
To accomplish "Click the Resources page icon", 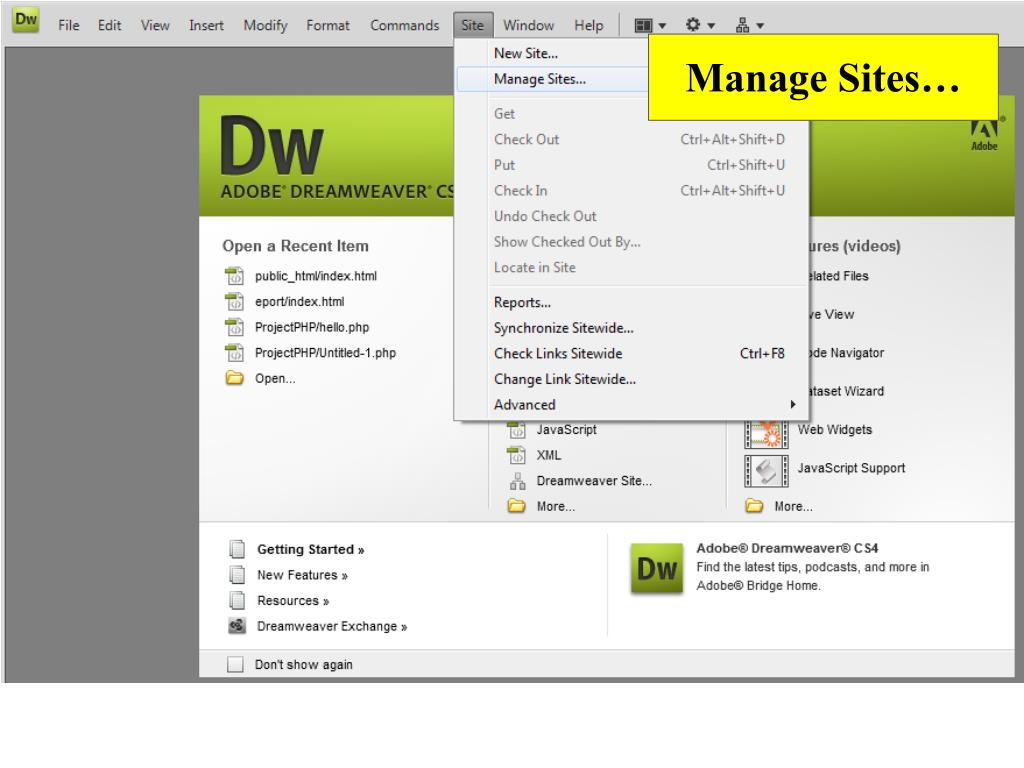I will pyautogui.click(x=237, y=600).
